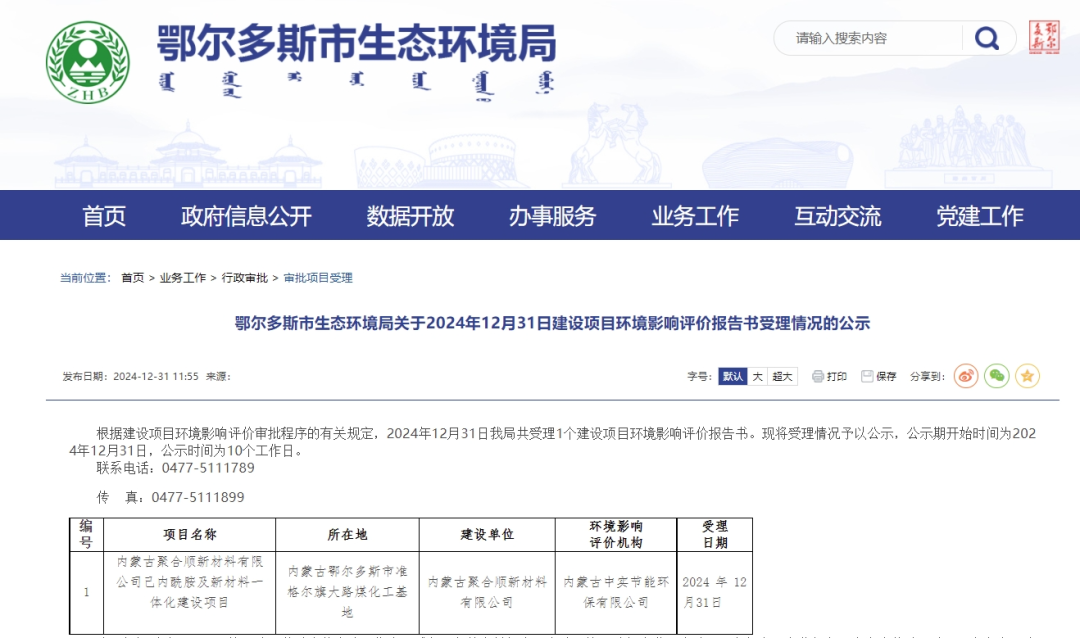
Task: Open the 办事服务 menu
Action: [x=552, y=216]
